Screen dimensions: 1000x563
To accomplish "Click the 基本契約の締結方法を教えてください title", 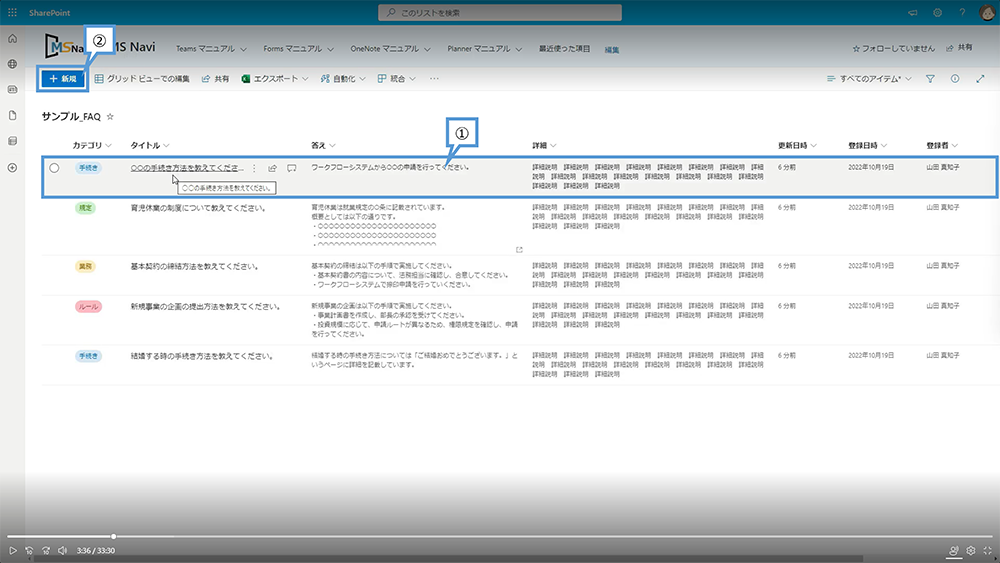I will tap(195, 267).
